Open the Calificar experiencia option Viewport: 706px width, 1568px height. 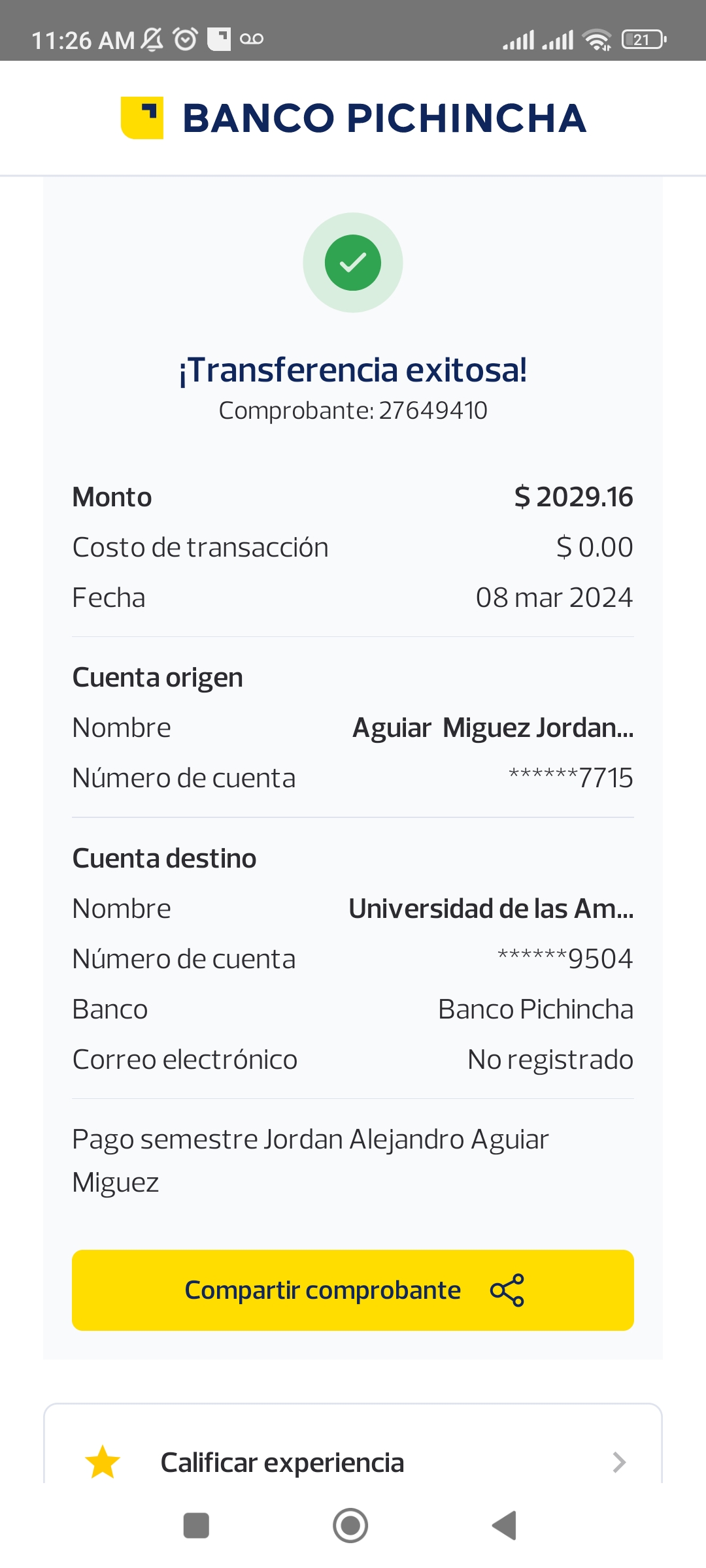point(282,1462)
